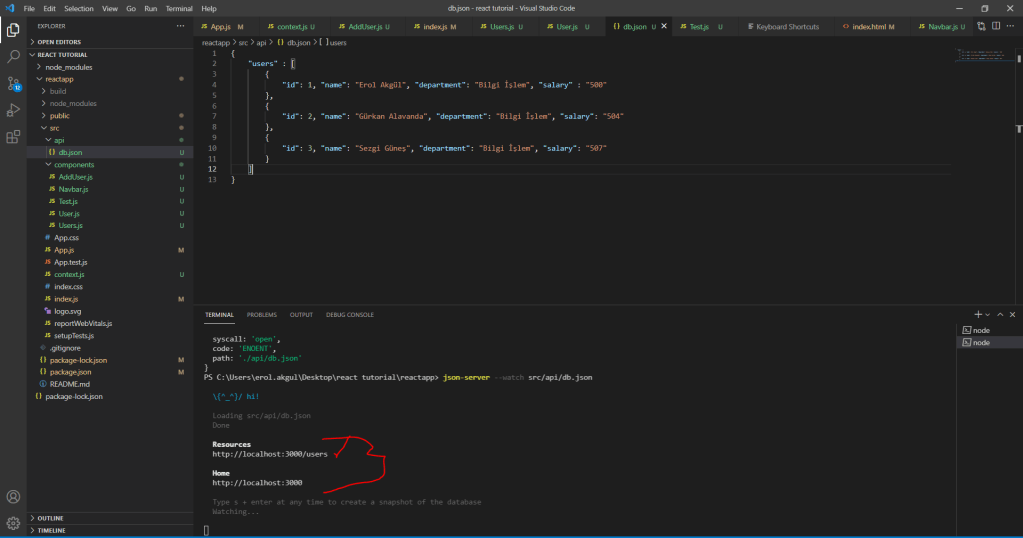1023x538 pixels.
Task: Switch to the PROBLEMS panel tab
Action: [x=262, y=314]
